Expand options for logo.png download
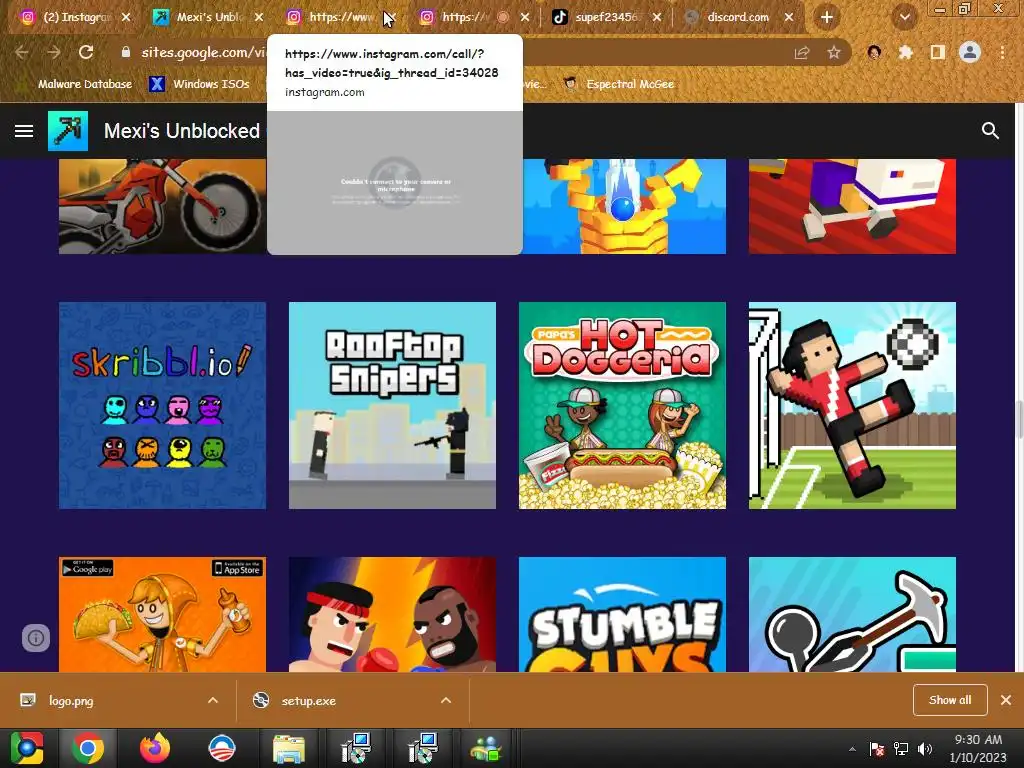 click(213, 701)
